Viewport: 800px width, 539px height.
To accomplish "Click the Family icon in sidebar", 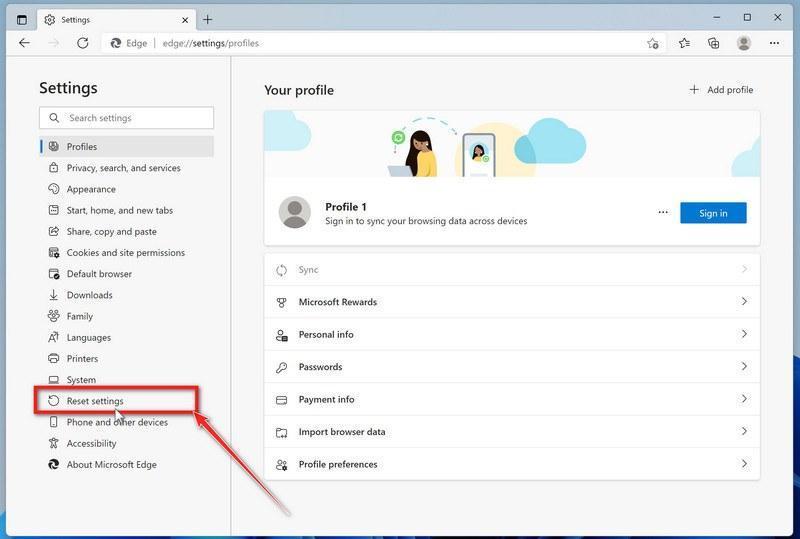I will coord(54,316).
